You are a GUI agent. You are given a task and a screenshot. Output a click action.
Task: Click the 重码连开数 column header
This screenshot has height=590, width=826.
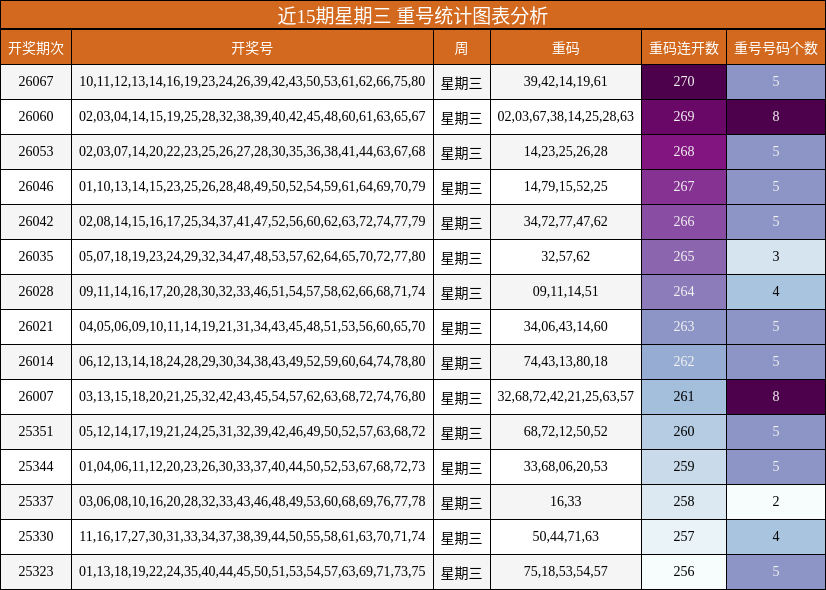(682, 45)
